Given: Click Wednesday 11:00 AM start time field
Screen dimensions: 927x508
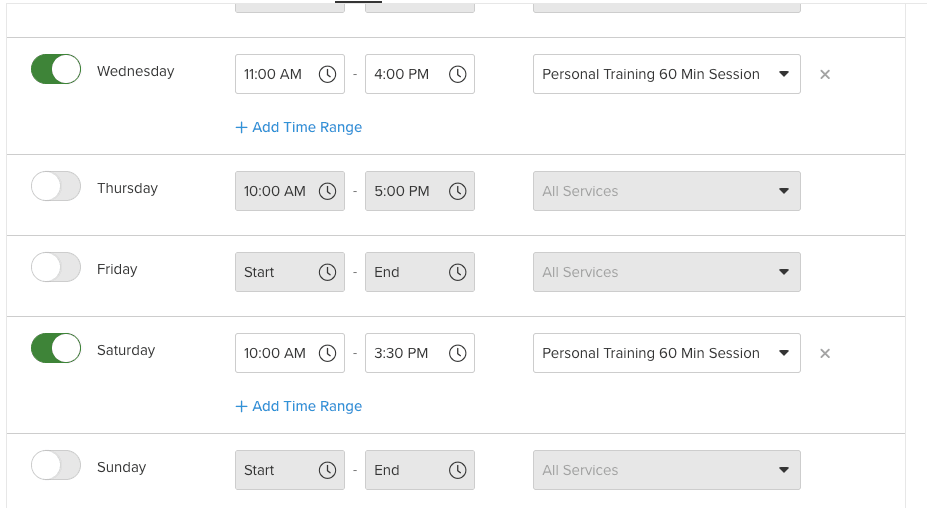Looking at the screenshot, I should tap(276, 74).
